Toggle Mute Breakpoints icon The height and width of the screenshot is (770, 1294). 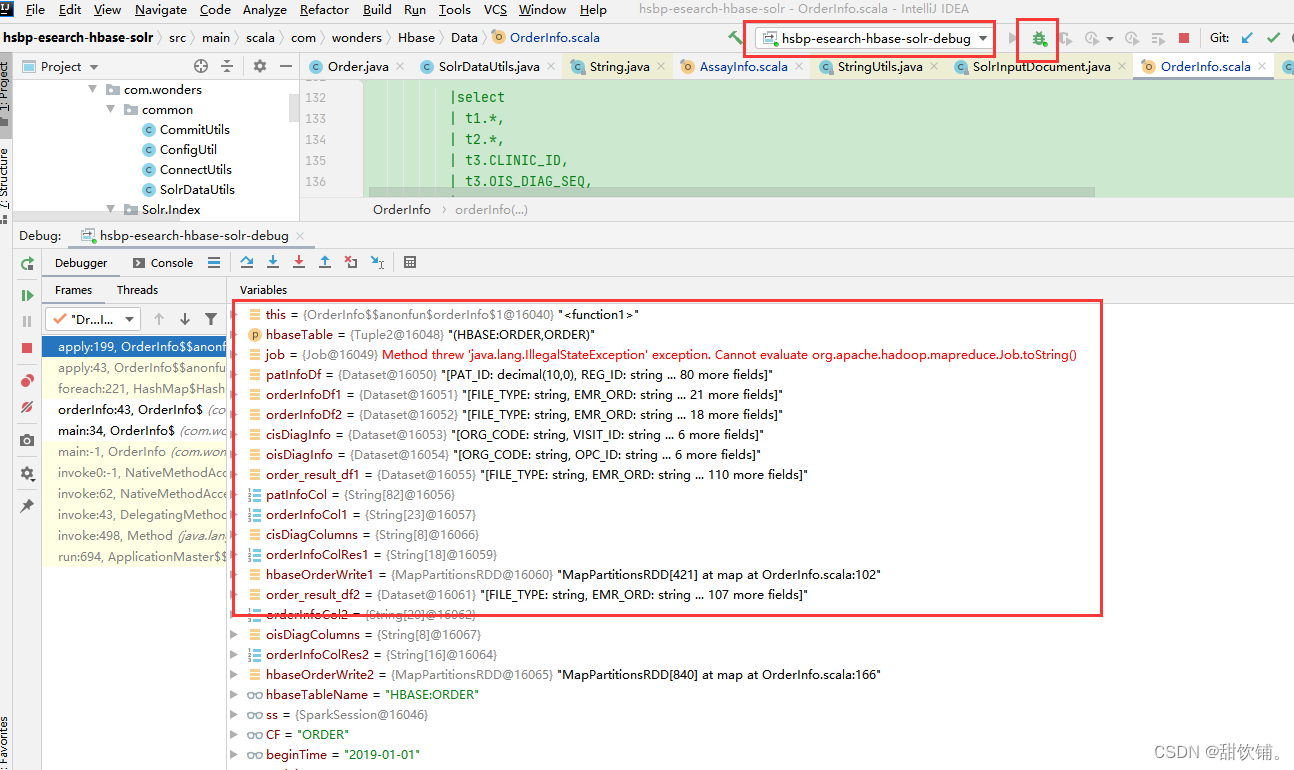click(x=27, y=407)
